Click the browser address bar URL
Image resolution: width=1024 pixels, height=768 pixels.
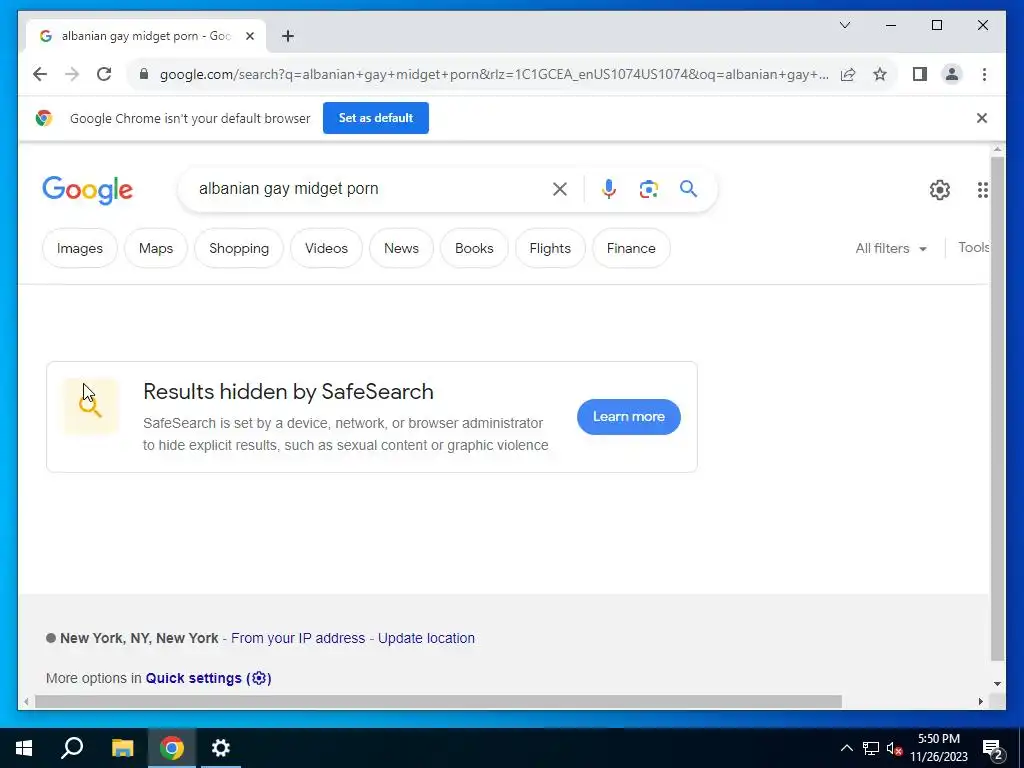(x=494, y=74)
